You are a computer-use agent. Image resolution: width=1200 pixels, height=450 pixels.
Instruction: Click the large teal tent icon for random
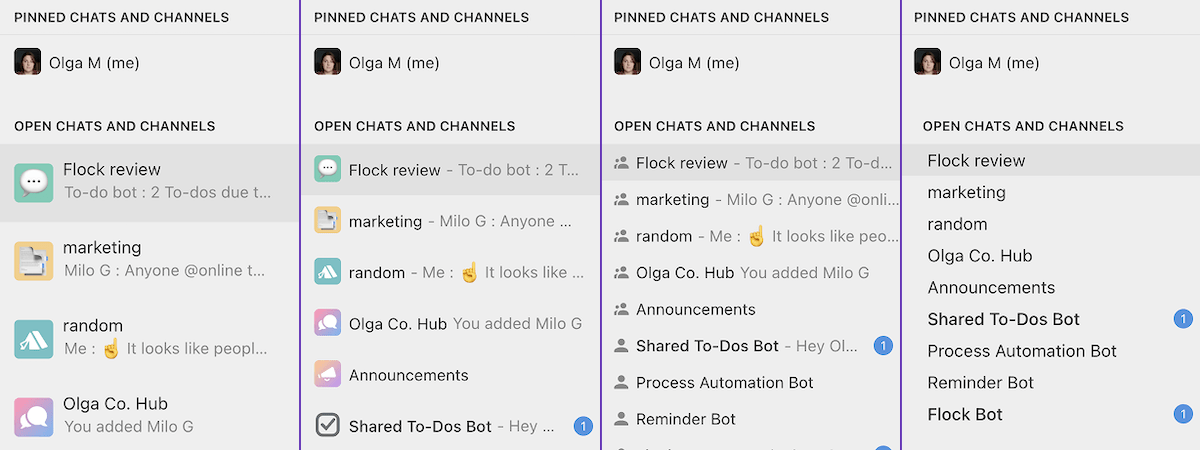33,339
